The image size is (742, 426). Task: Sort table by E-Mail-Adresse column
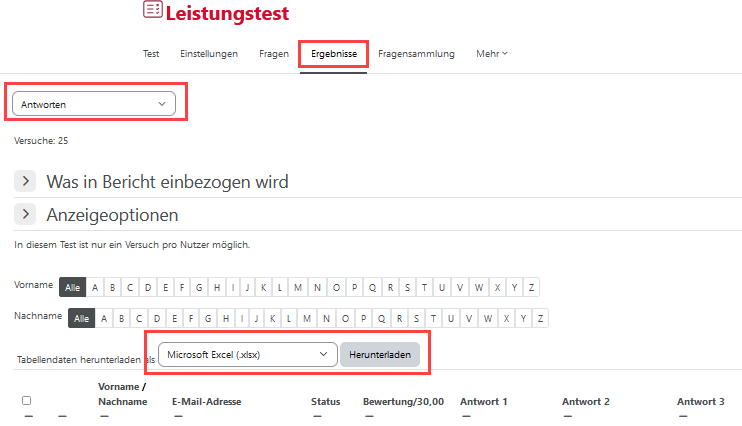[x=206, y=401]
